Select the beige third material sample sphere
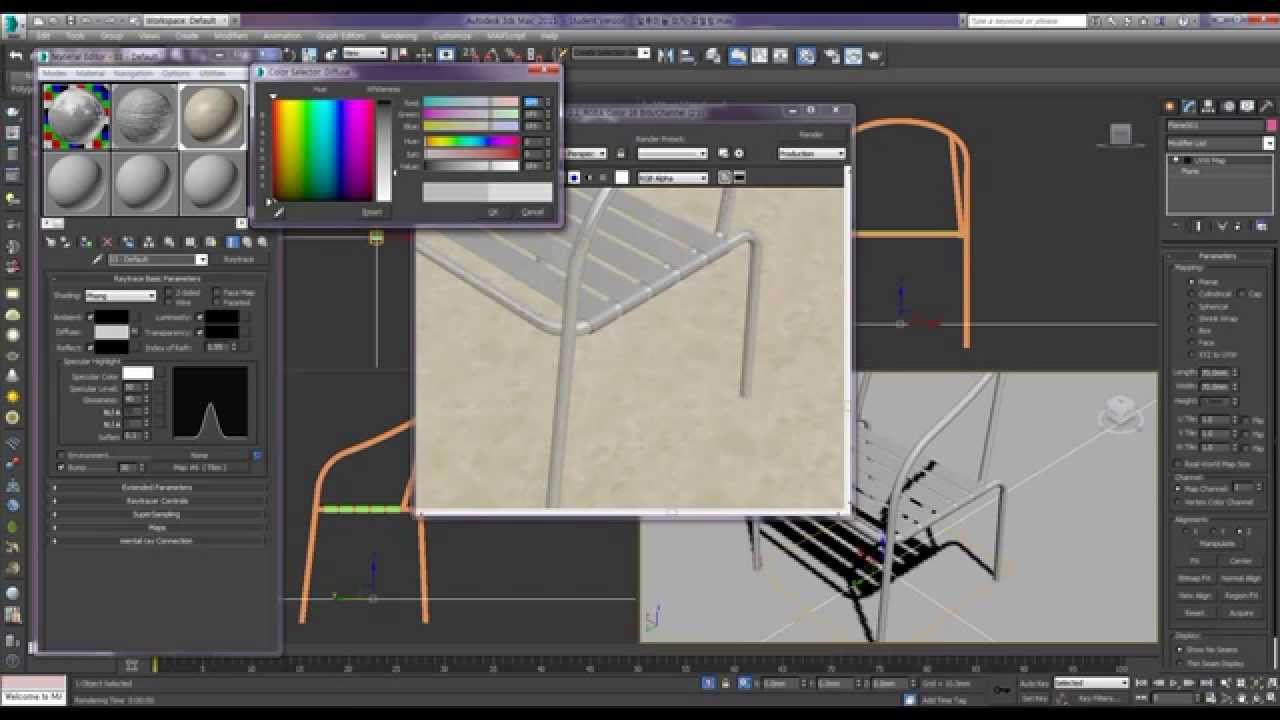This screenshot has width=1280, height=720. tap(213, 117)
